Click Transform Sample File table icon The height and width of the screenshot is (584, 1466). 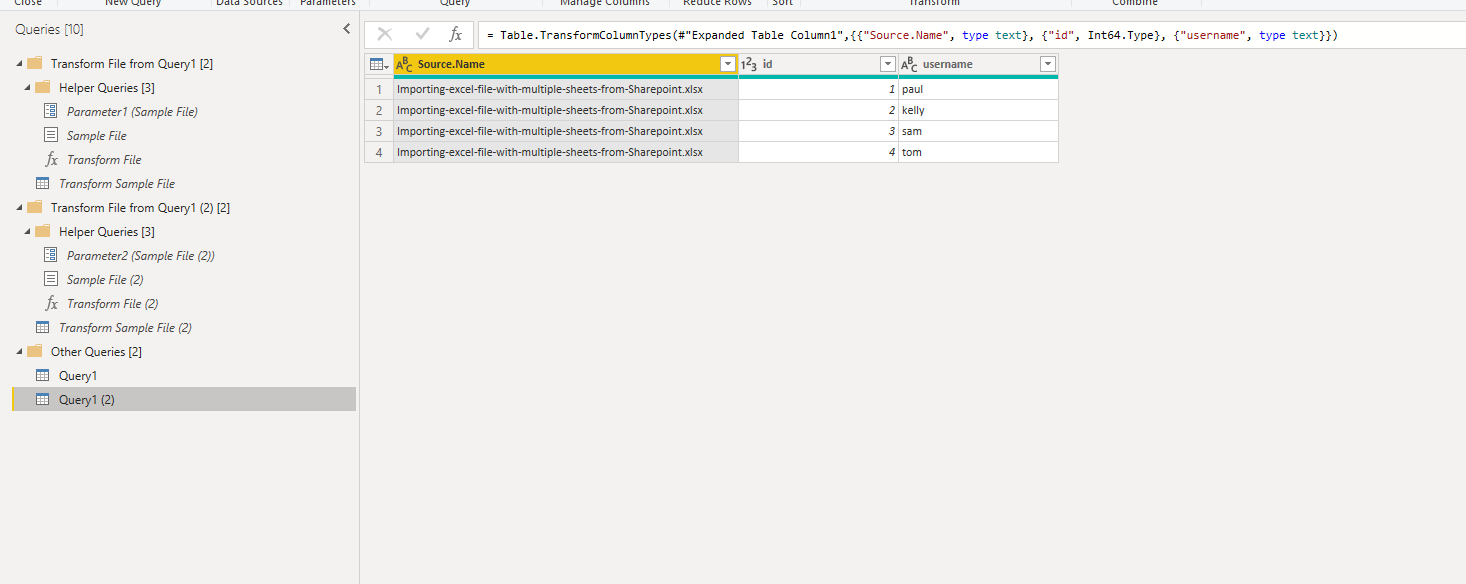click(x=43, y=183)
